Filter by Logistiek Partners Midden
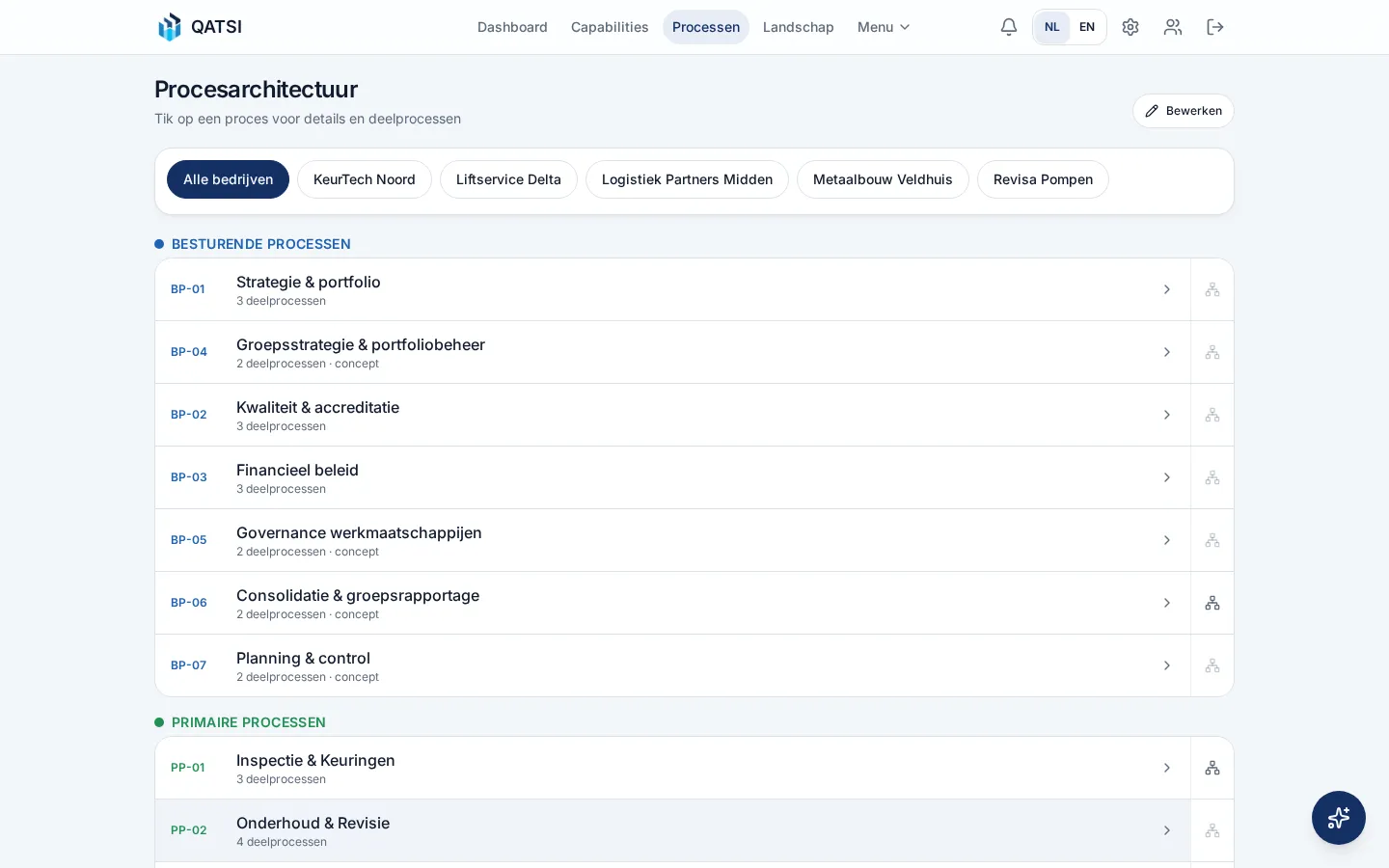Image resolution: width=1389 pixels, height=868 pixels. (687, 179)
